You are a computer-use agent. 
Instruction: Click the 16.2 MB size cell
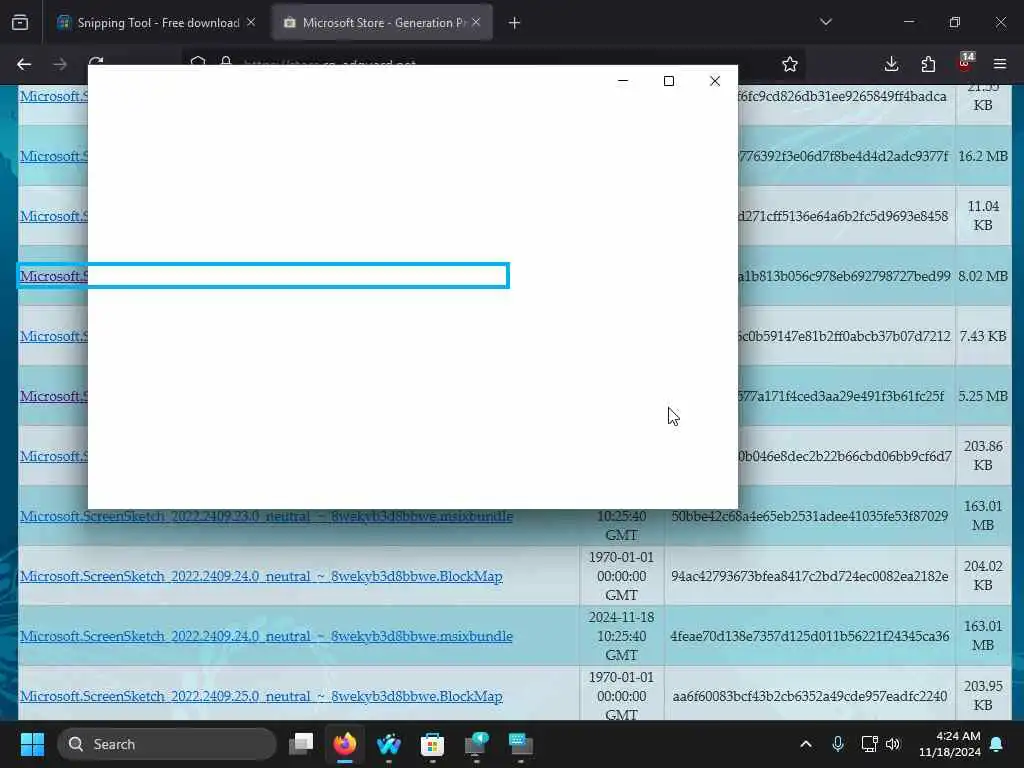click(983, 157)
